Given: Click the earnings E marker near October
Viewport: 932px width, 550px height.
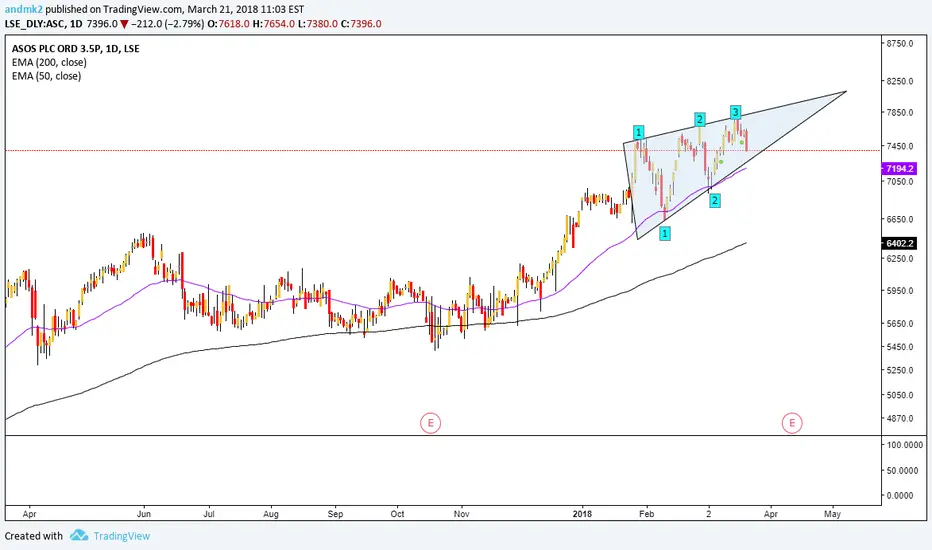Looking at the screenshot, I should (x=430, y=423).
